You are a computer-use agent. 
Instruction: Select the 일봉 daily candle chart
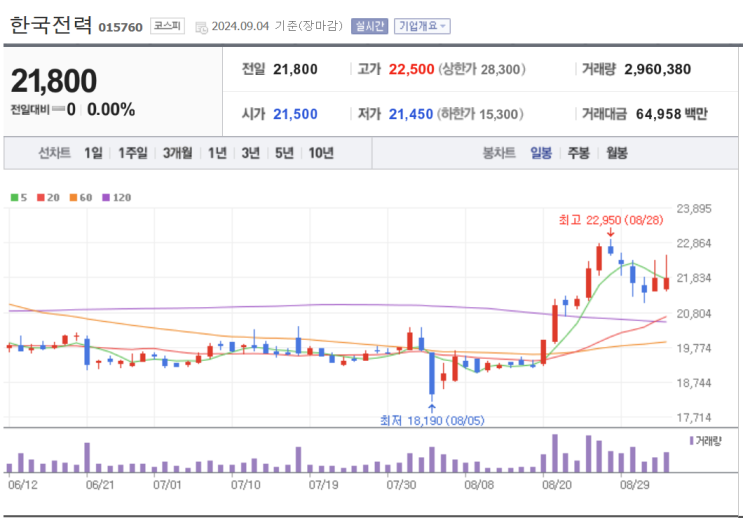pos(541,153)
